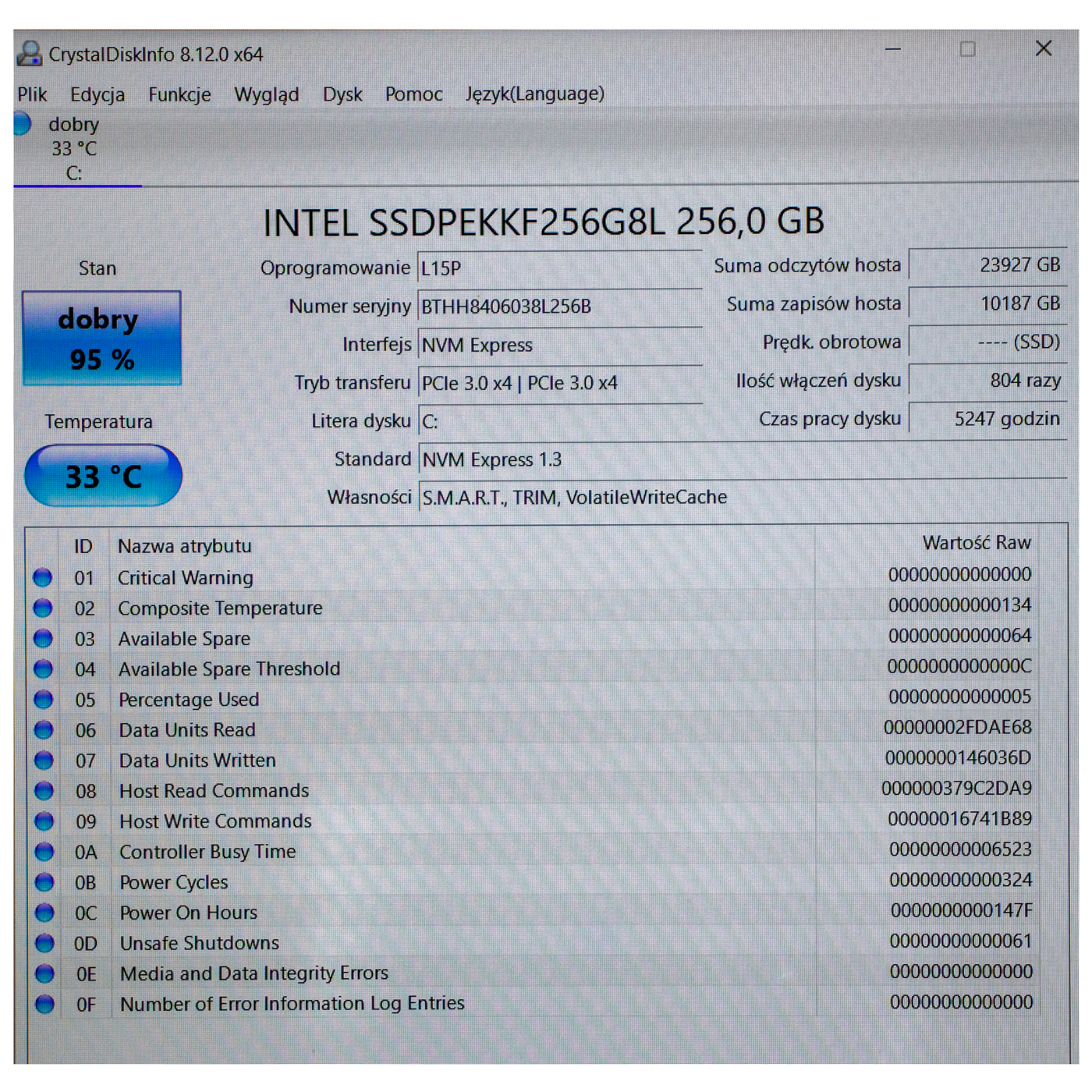Select the Power On Hours attribute name
The height and width of the screenshot is (1092, 1092).
[x=188, y=913]
